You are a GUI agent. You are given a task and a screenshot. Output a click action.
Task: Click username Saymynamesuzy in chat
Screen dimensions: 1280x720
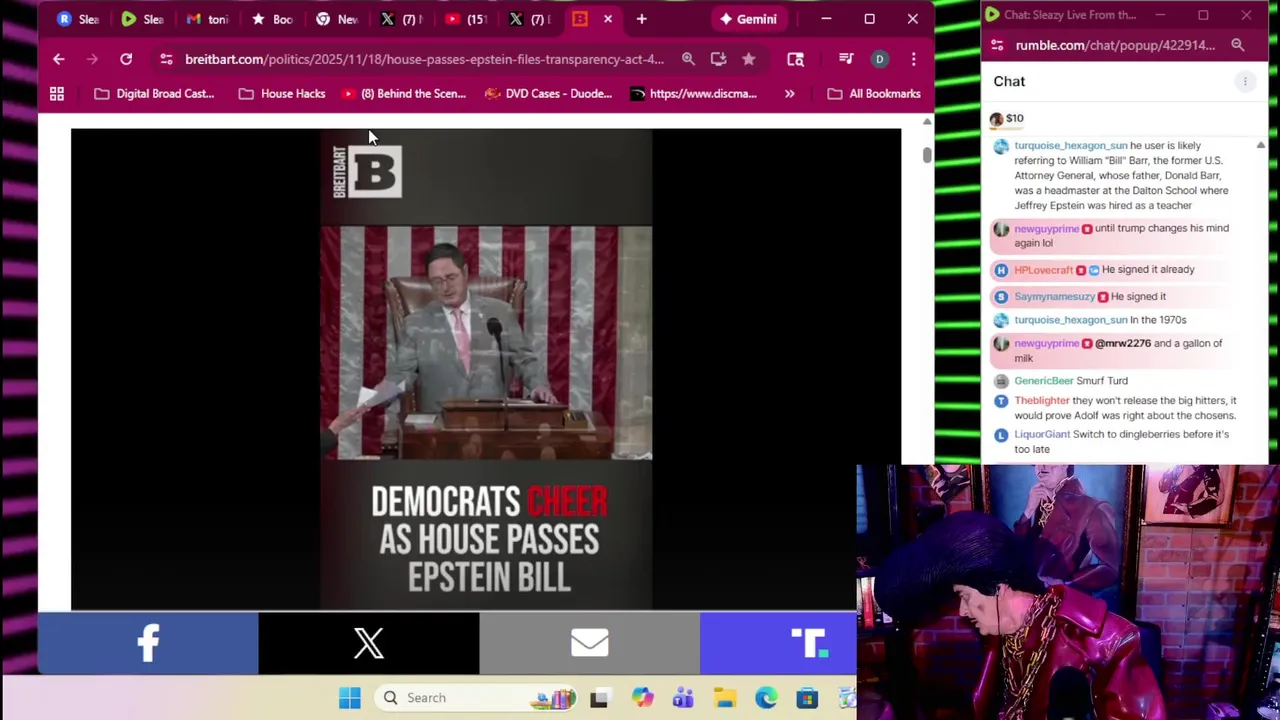tap(1054, 297)
